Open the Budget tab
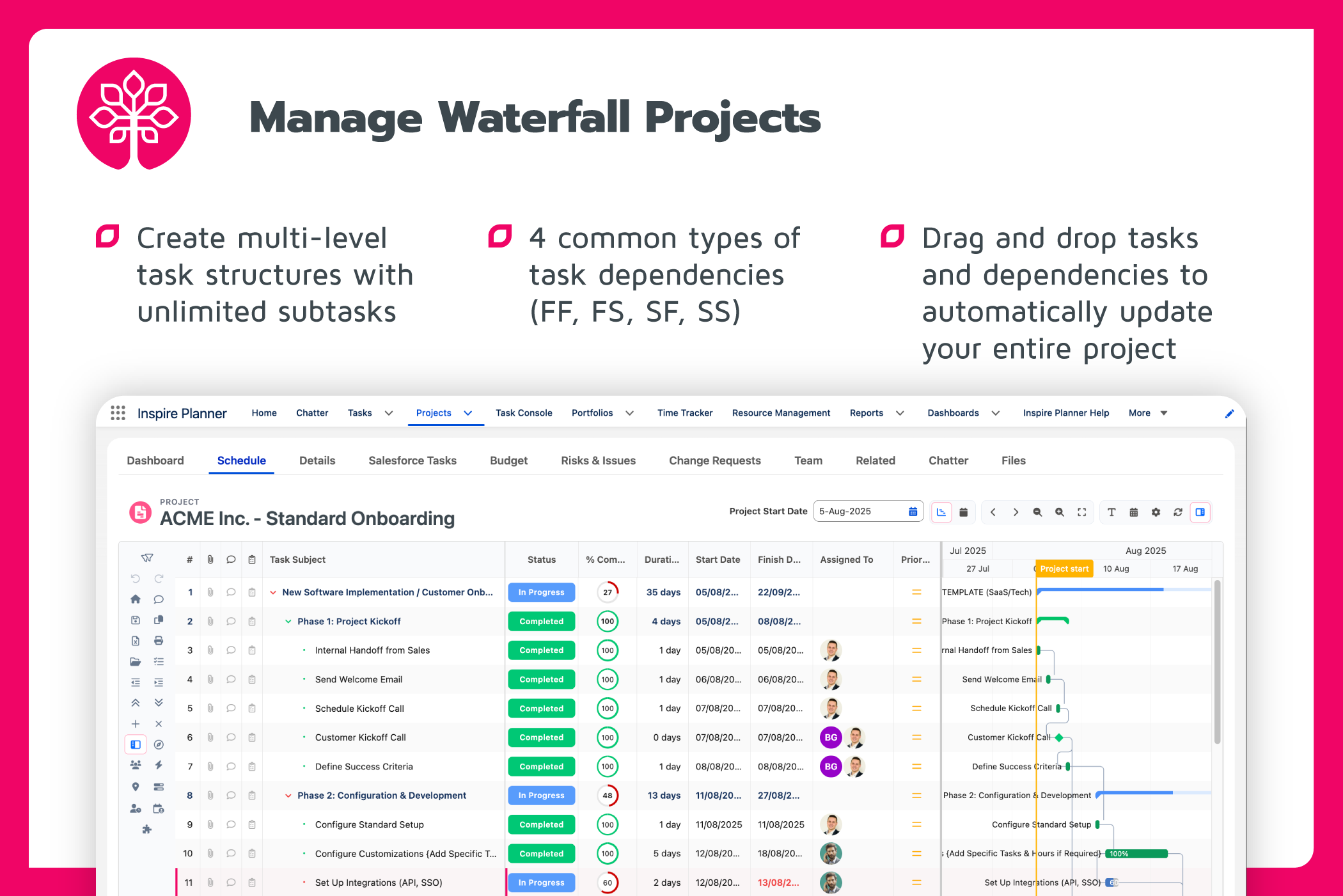Viewport: 1343px width, 896px height. [508, 460]
